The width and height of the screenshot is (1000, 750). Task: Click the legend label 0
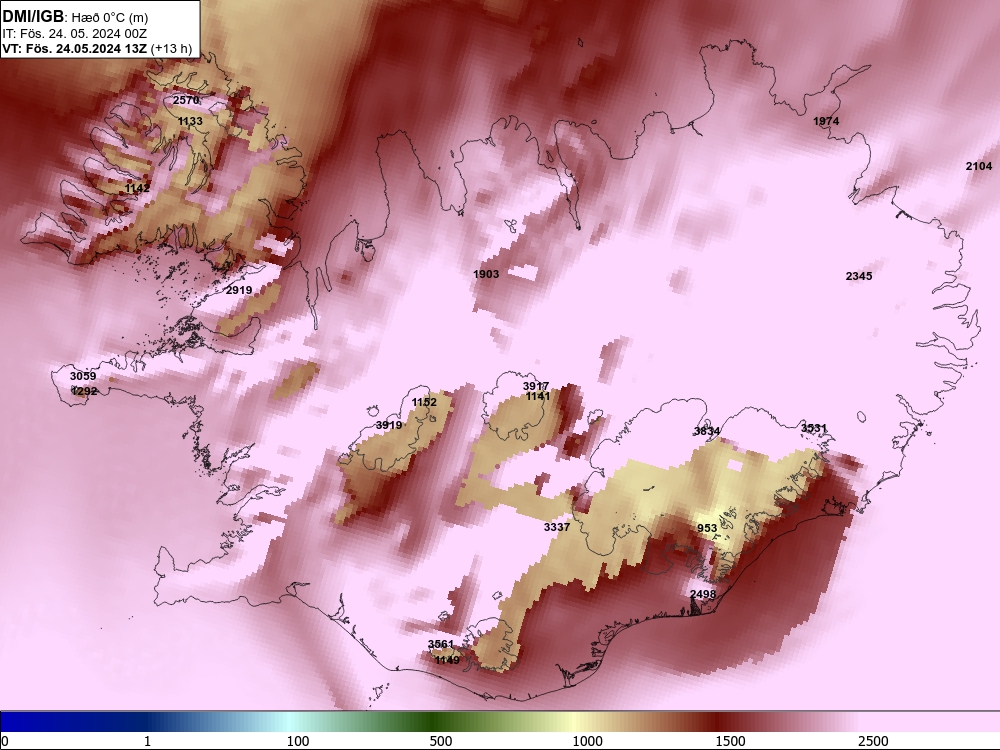pyautogui.click(x=6, y=741)
